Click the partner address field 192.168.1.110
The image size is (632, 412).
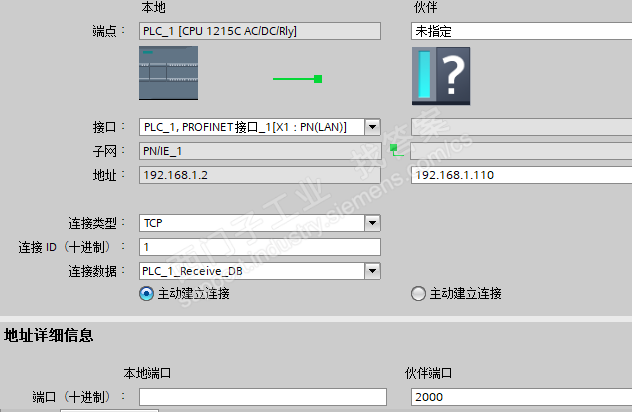[x=522, y=175]
